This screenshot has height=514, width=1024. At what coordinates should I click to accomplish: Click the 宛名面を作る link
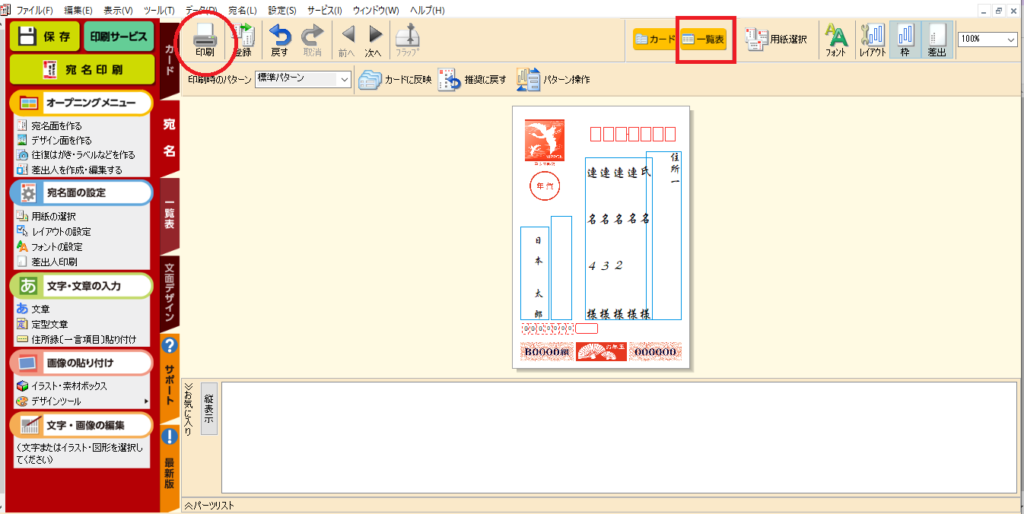(56, 126)
